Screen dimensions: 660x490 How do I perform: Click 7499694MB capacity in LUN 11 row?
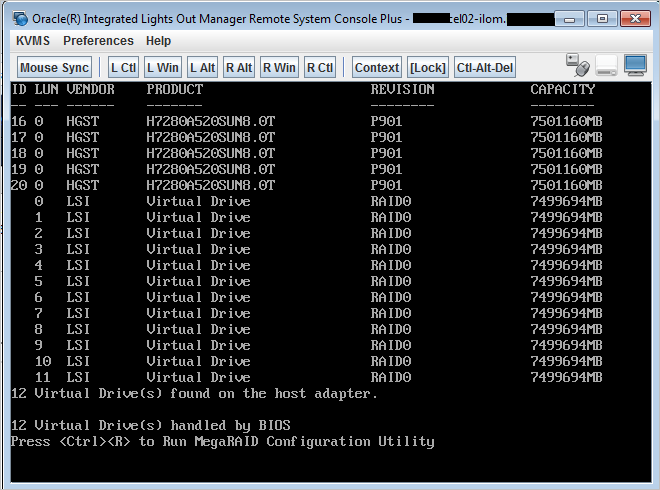coord(566,377)
